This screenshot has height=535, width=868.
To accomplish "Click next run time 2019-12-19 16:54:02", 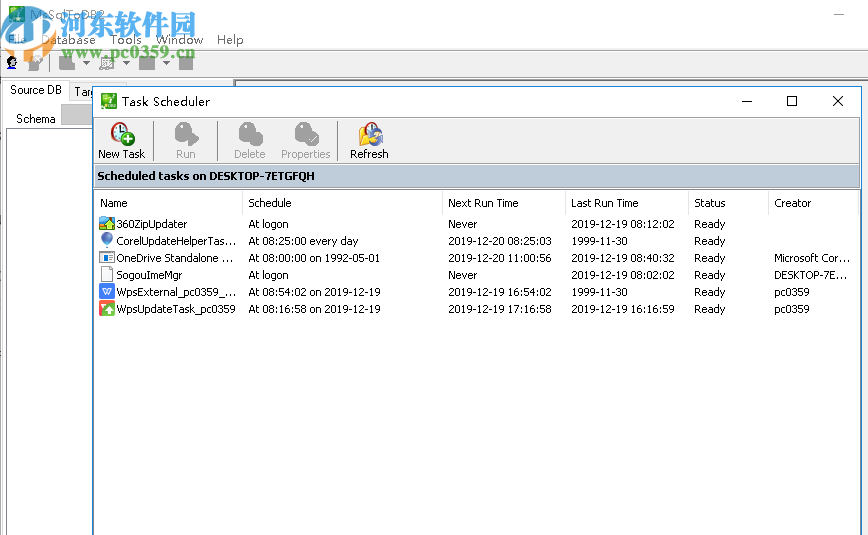I will pyautogui.click(x=500, y=292).
